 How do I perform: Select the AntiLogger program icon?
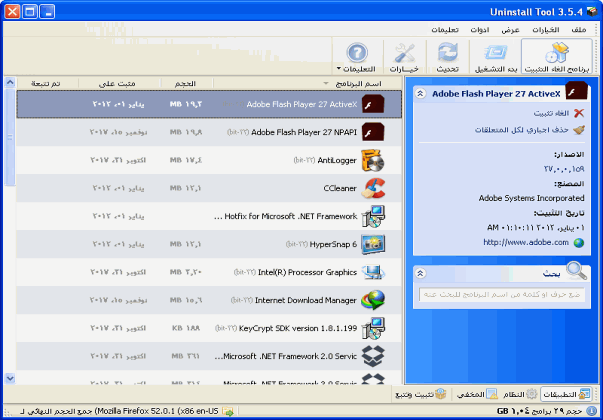click(x=373, y=160)
